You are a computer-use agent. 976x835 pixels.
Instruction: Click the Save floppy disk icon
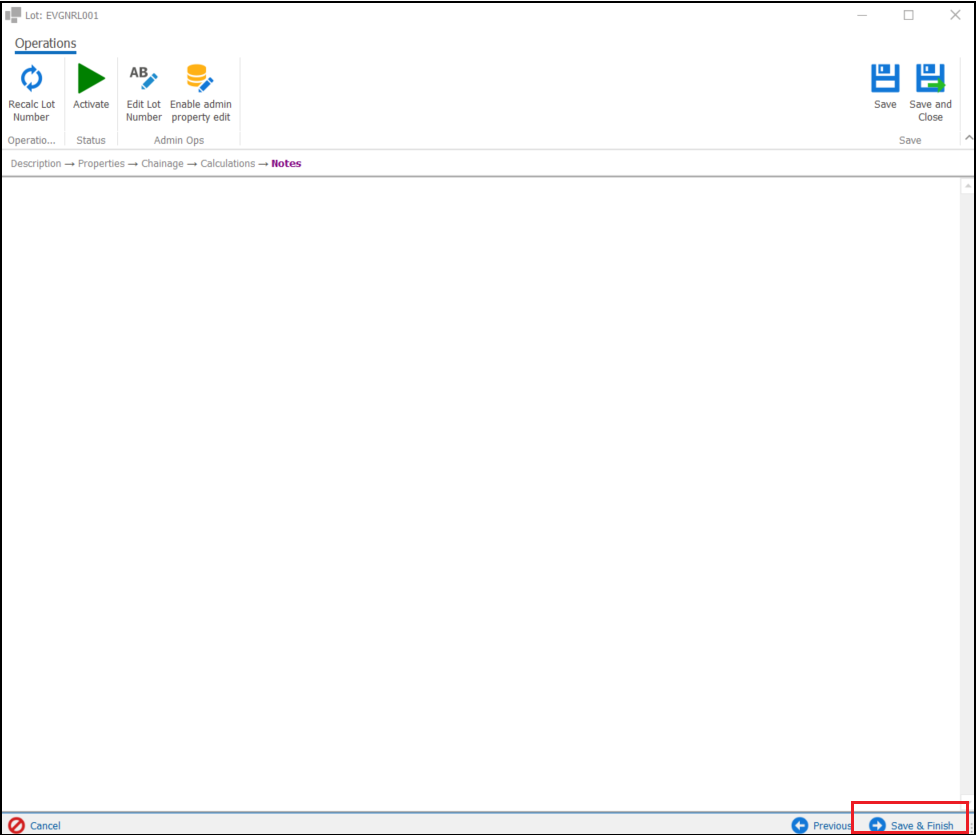(885, 79)
